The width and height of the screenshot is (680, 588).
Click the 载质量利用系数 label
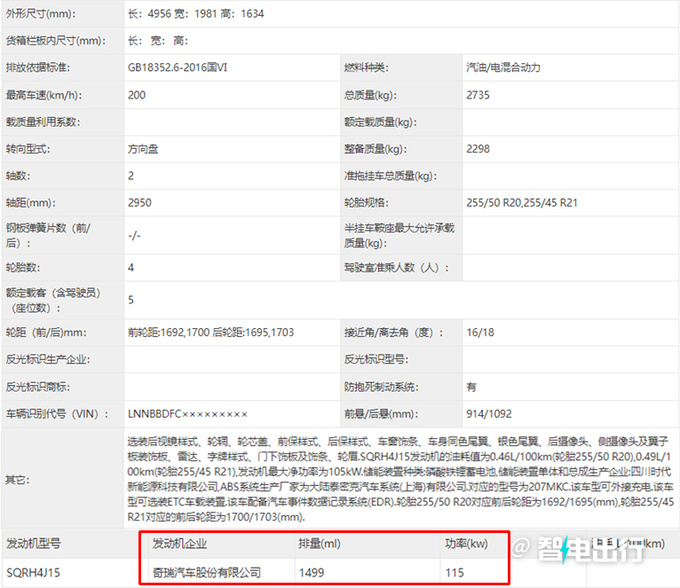42,122
